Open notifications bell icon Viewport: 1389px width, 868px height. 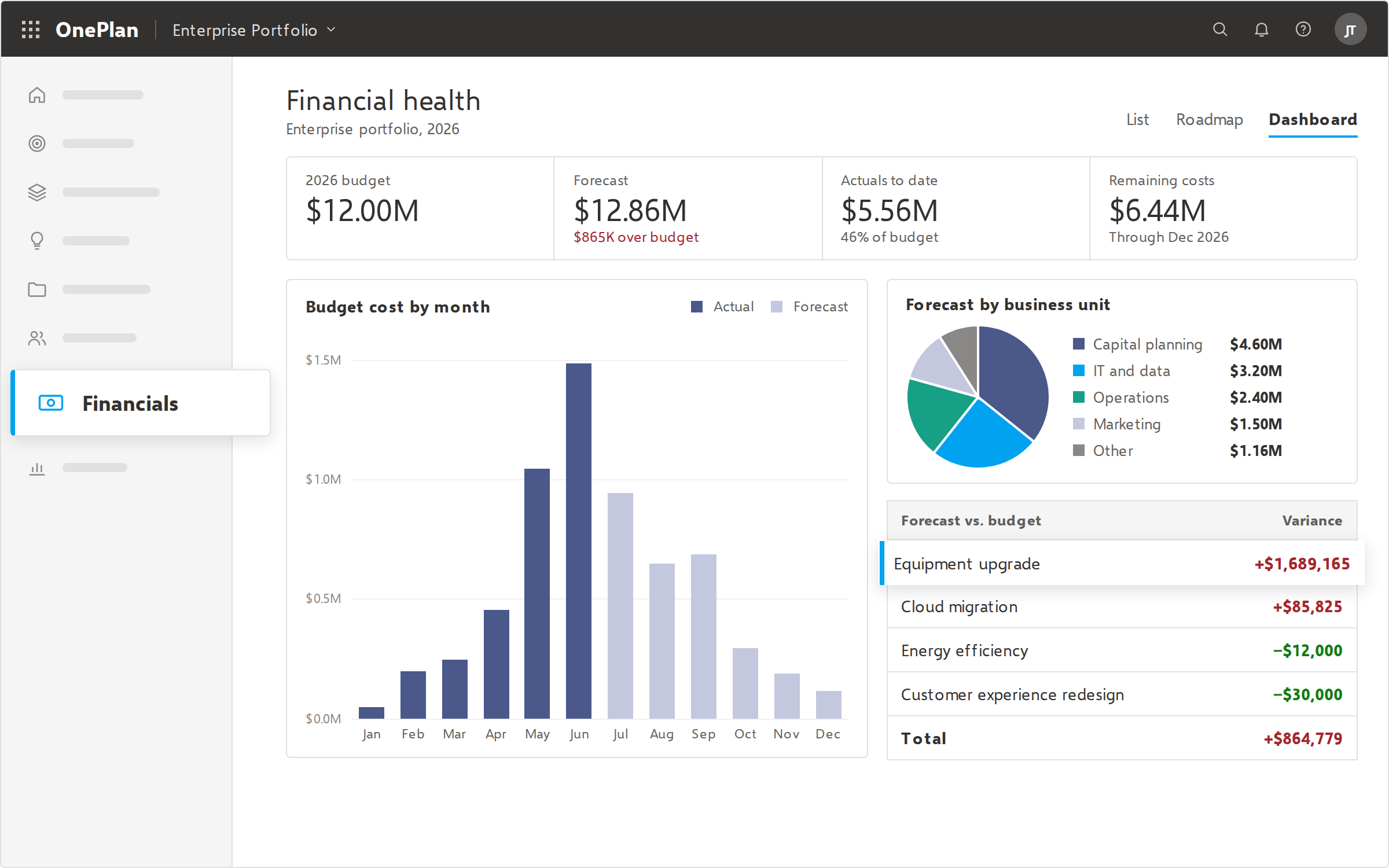pyautogui.click(x=1262, y=30)
